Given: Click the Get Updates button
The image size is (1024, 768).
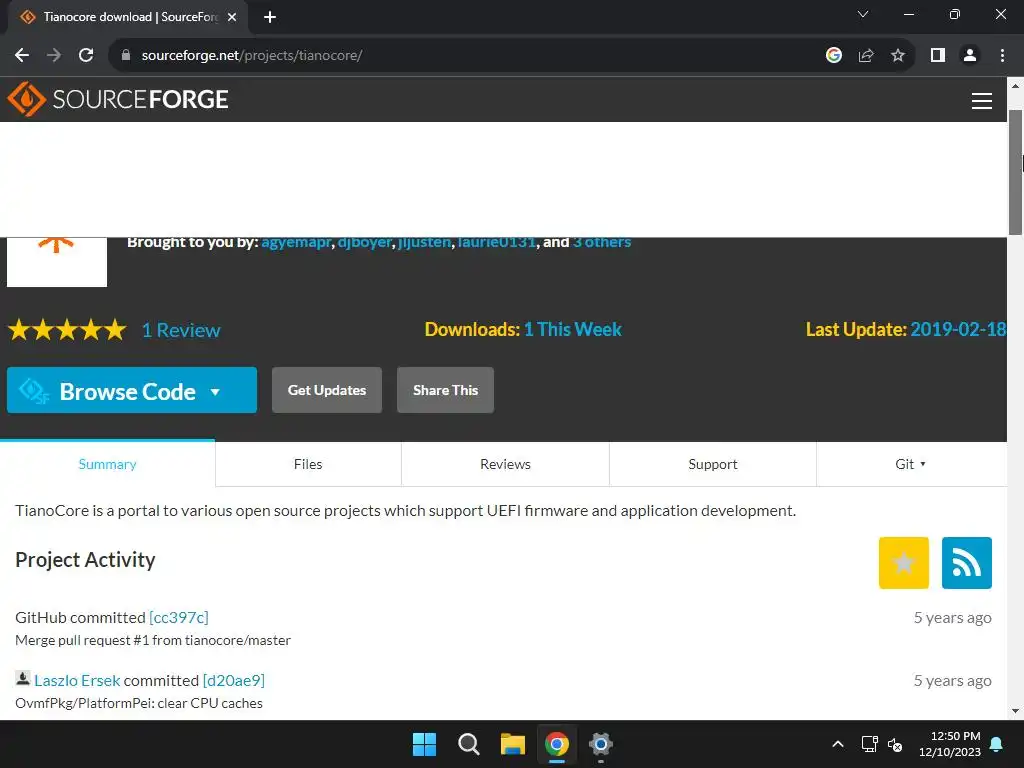Looking at the screenshot, I should coord(327,390).
